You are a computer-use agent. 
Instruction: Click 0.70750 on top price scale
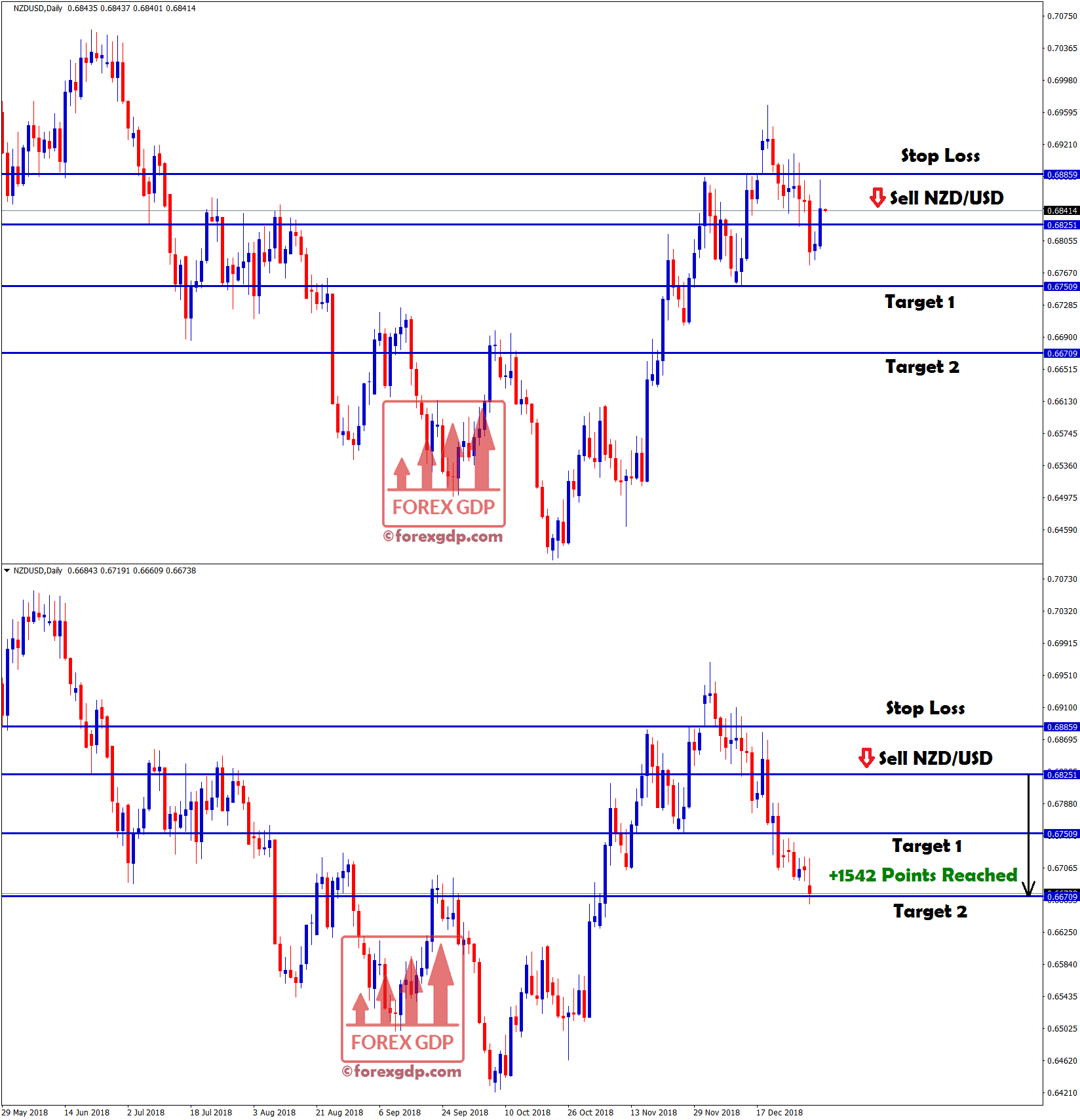1062,16
